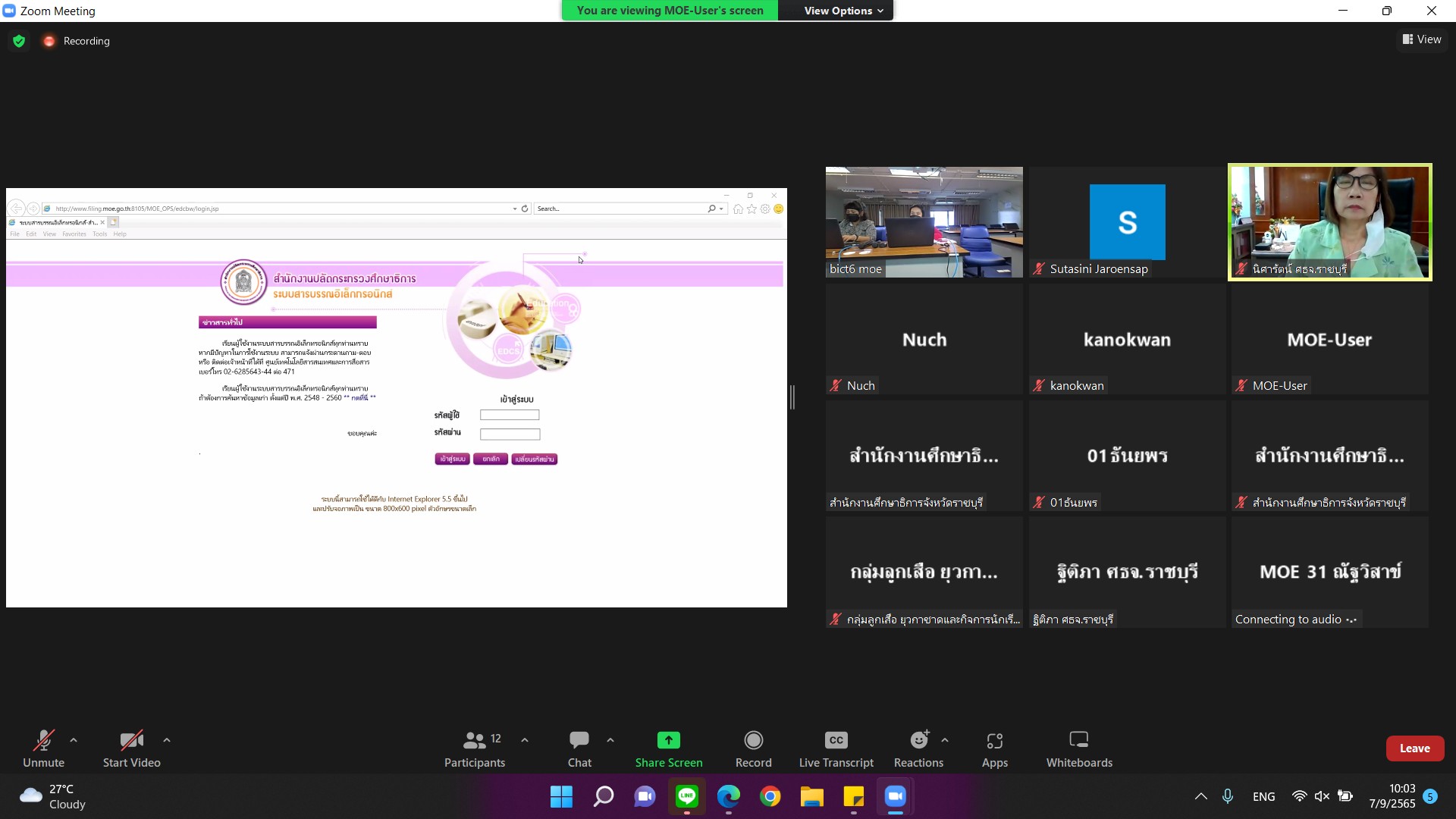This screenshot has height=819, width=1456.
Task: Click the favorites star in shared browser
Action: pyautogui.click(x=752, y=209)
